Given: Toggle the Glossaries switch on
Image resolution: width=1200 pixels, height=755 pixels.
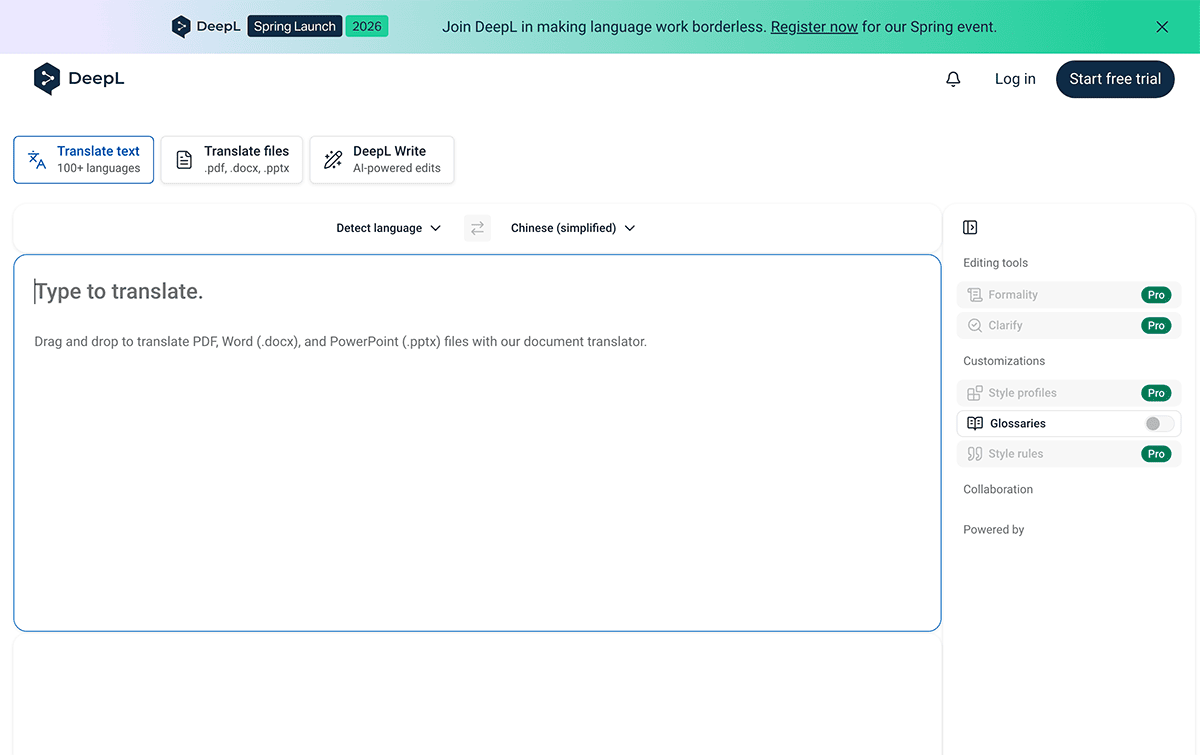Looking at the screenshot, I should click(x=1159, y=424).
